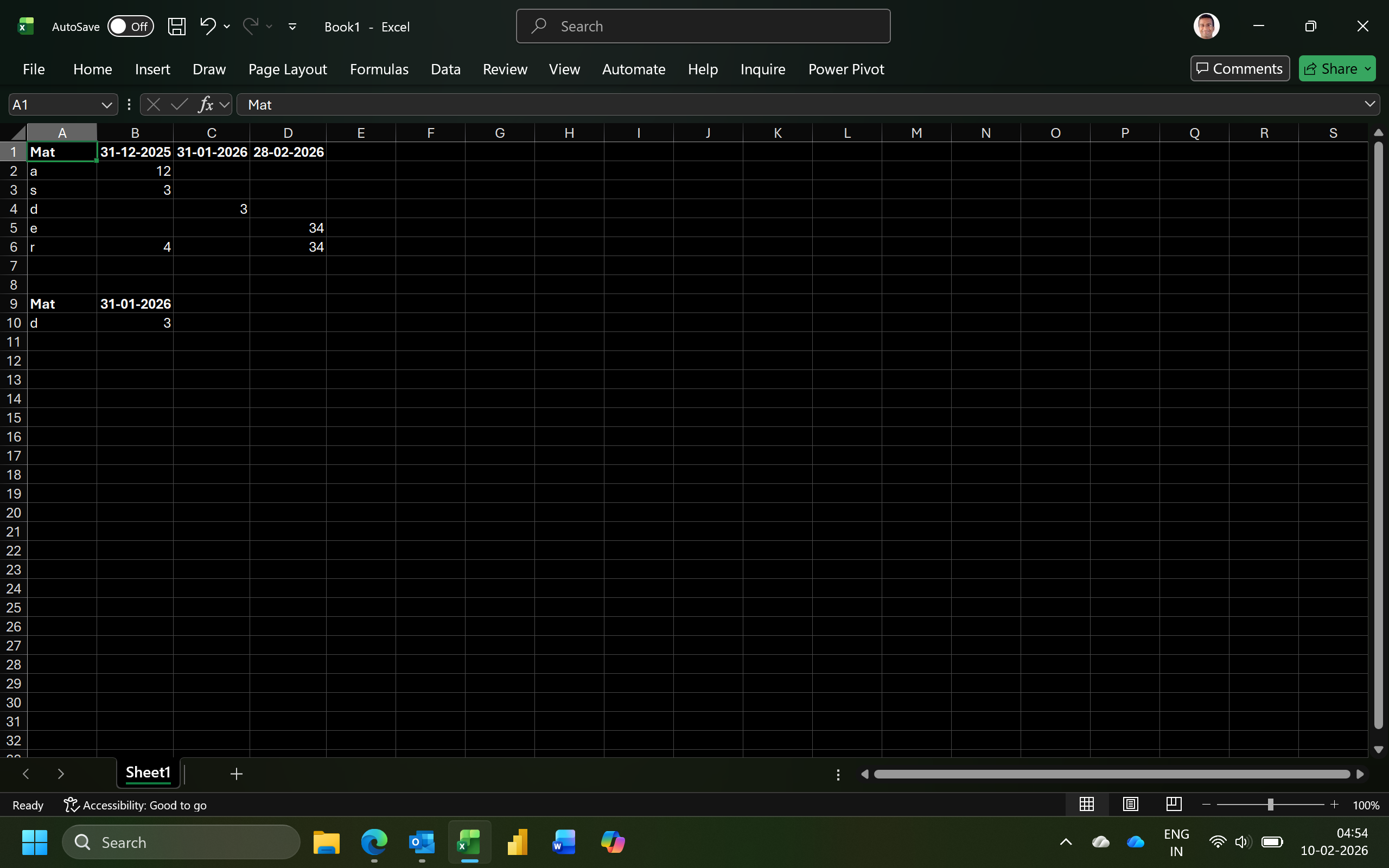The width and height of the screenshot is (1389, 868).
Task: Open Accessibility checker status icon
Action: coord(71,805)
